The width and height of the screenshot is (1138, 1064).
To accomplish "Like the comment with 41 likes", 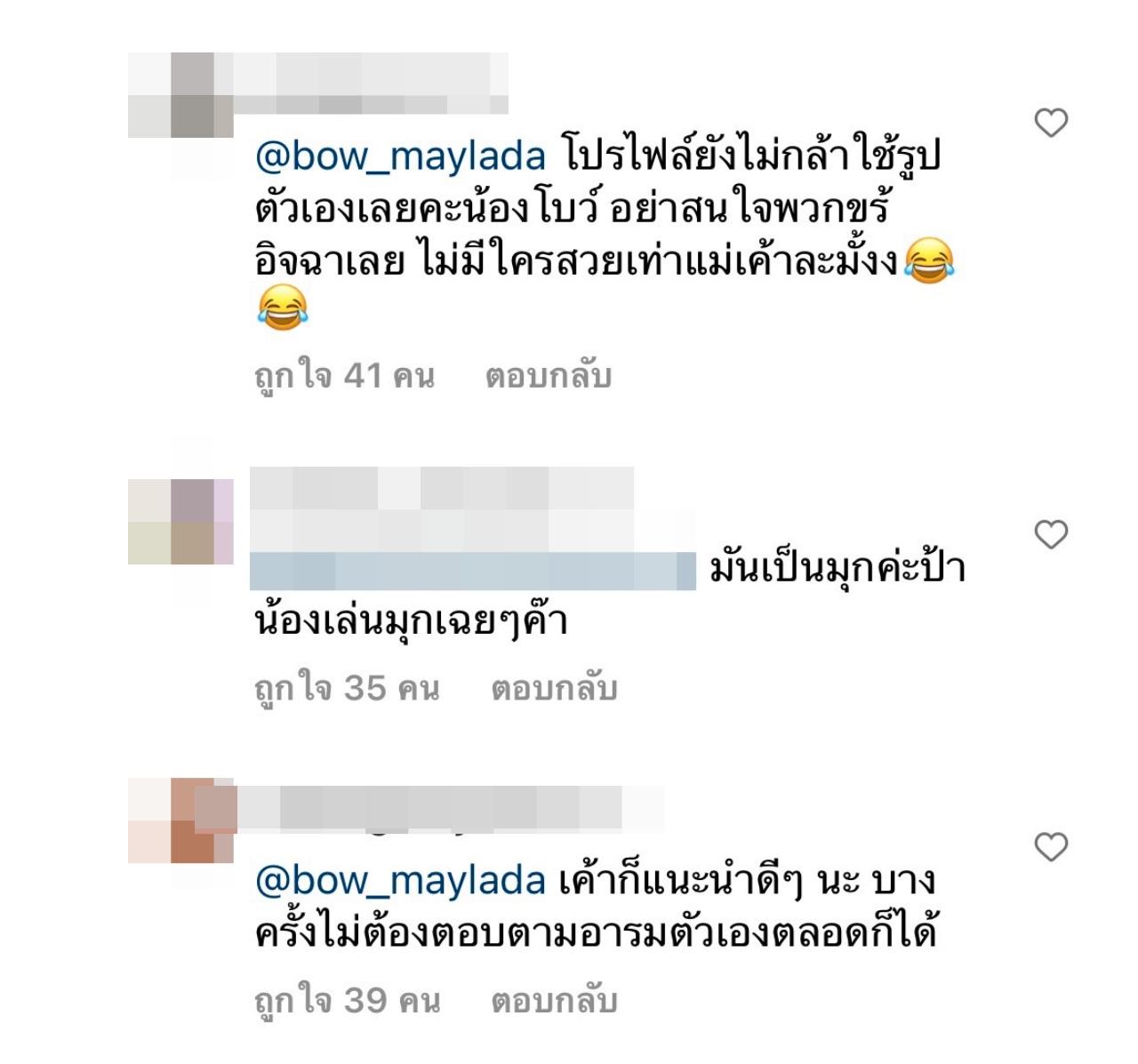I will click(1052, 123).
